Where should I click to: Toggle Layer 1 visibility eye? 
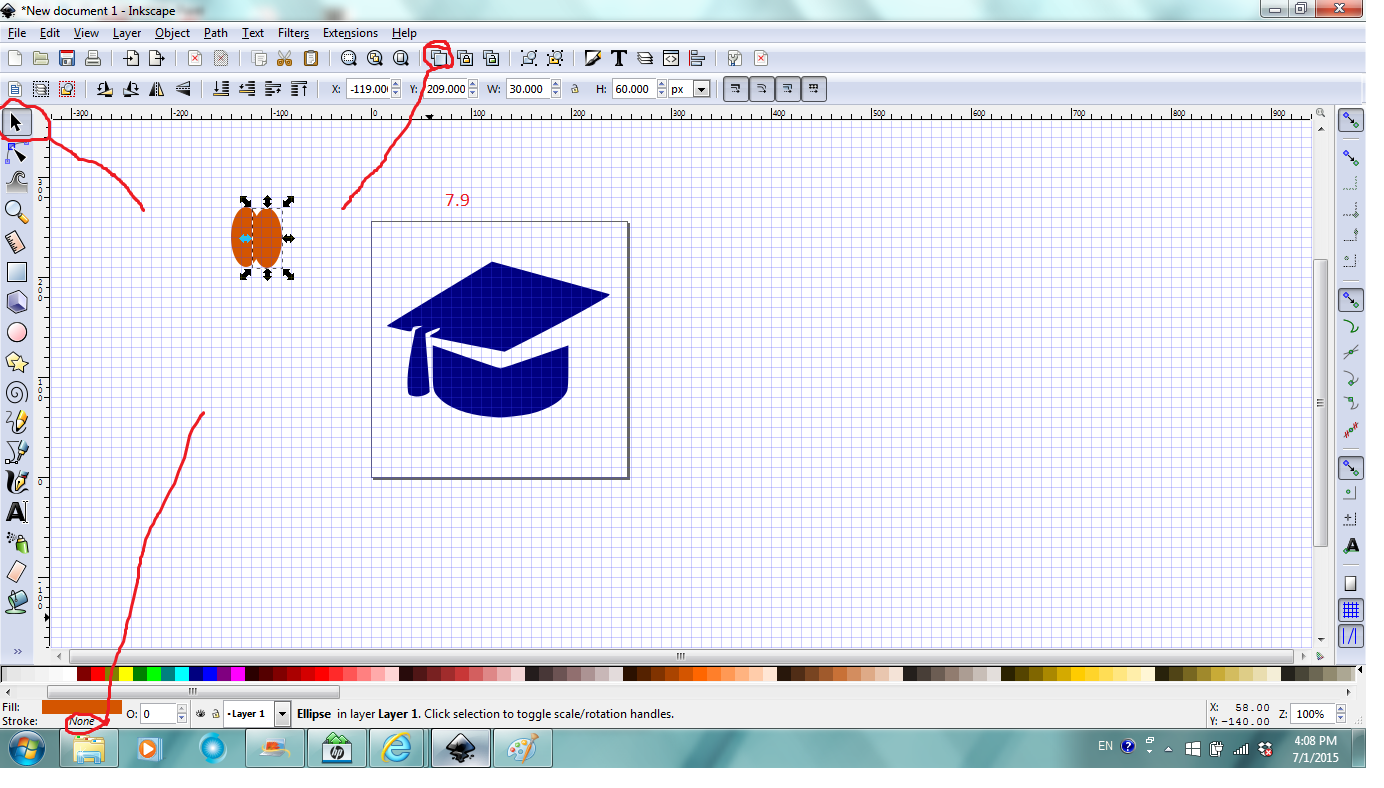pyautogui.click(x=200, y=714)
